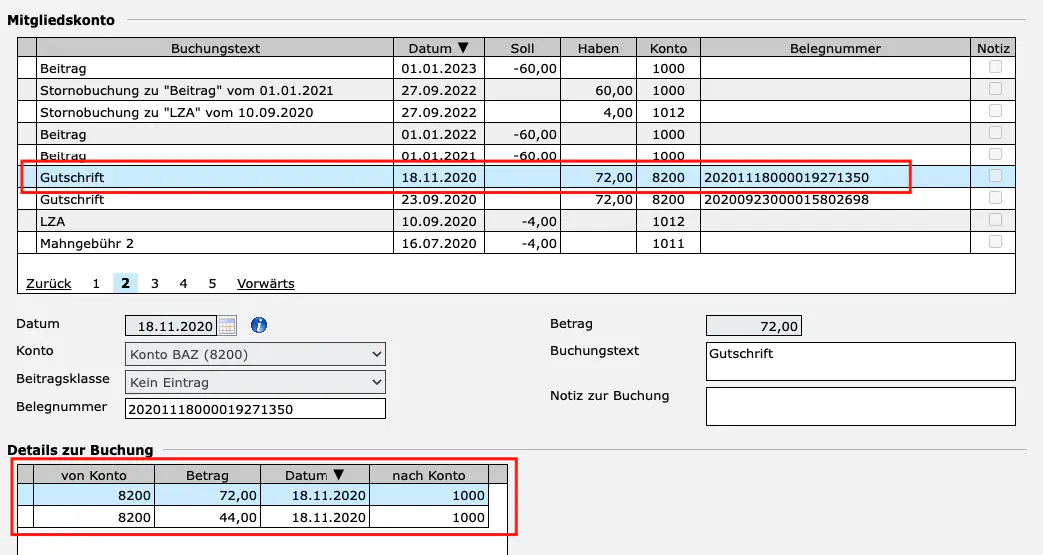Select row Stornobuchung zu "LZA" vom 10.09.2020
Screen dimensions: 1043x555
pyautogui.click(x=516, y=112)
